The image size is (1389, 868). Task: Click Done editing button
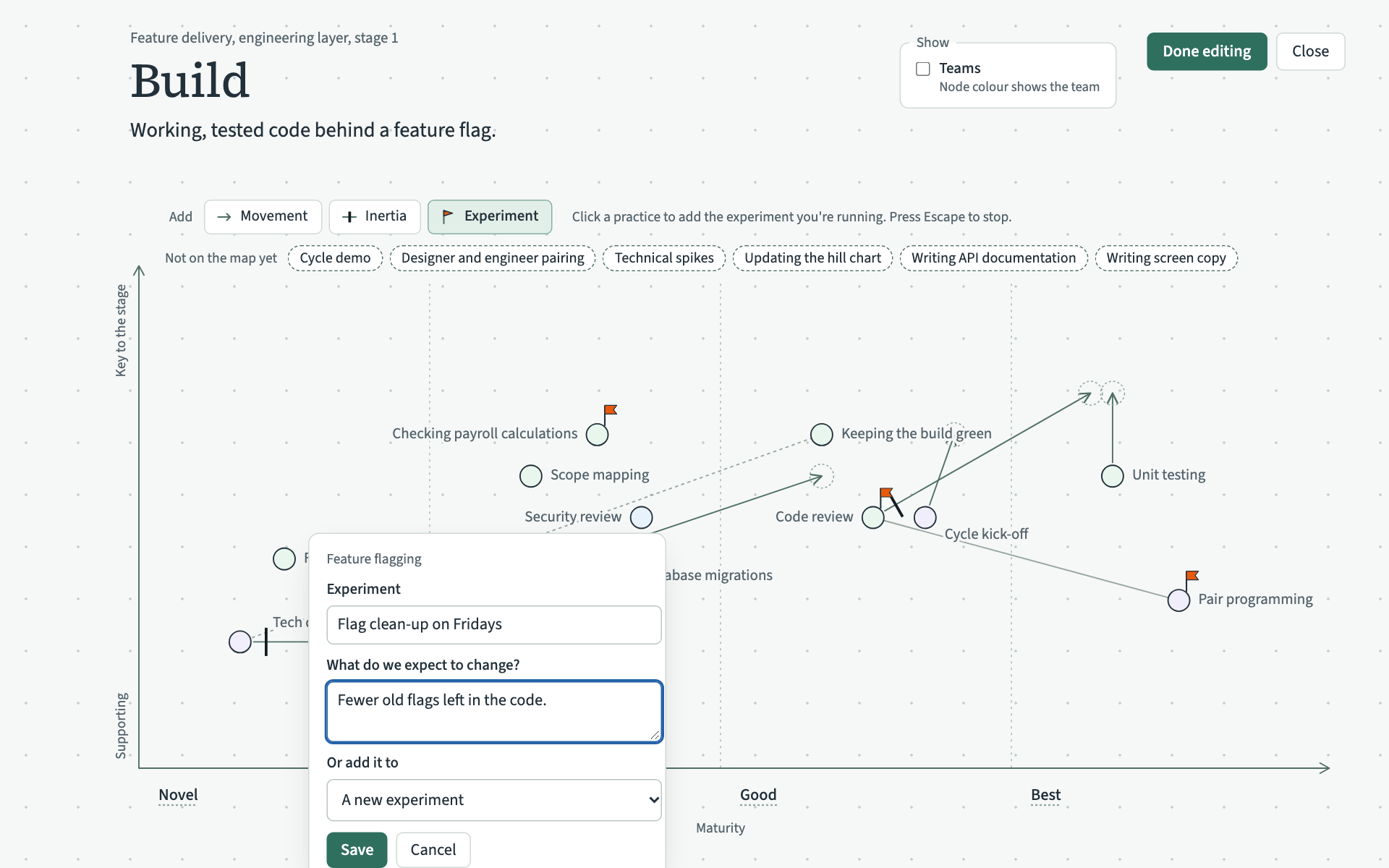coord(1207,51)
